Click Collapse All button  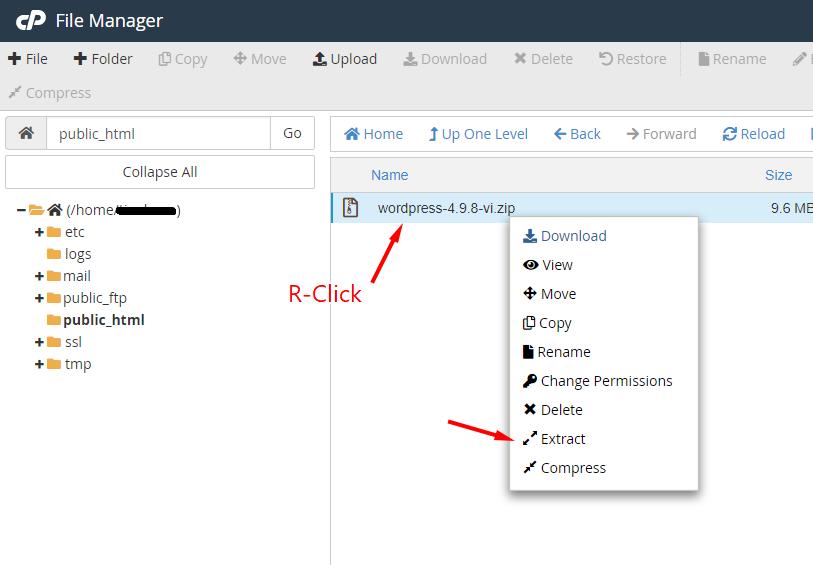[160, 172]
